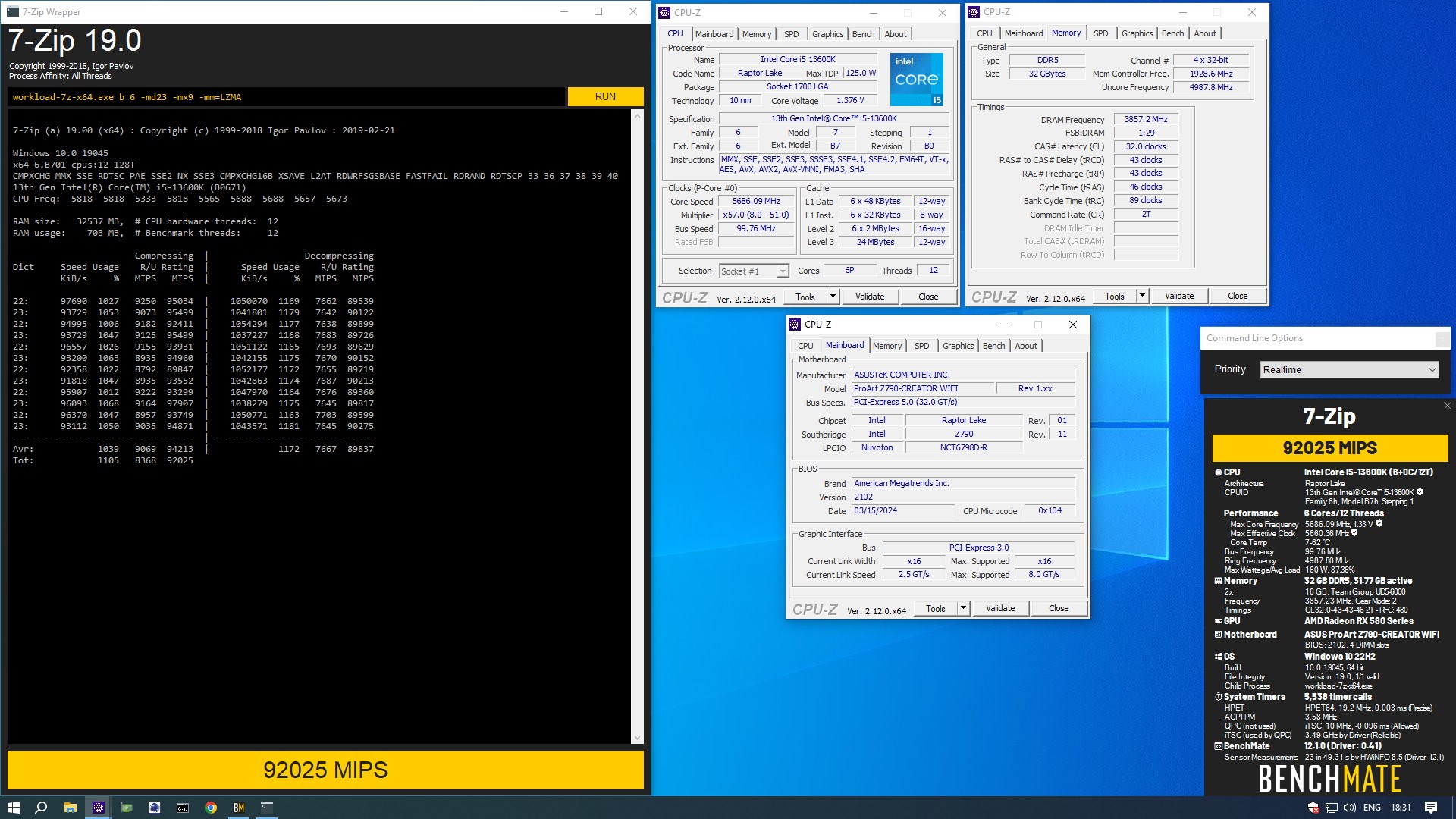Click the 92025 MIPS score in BenchMate panel
This screenshot has width=1456, height=819.
coord(1330,447)
